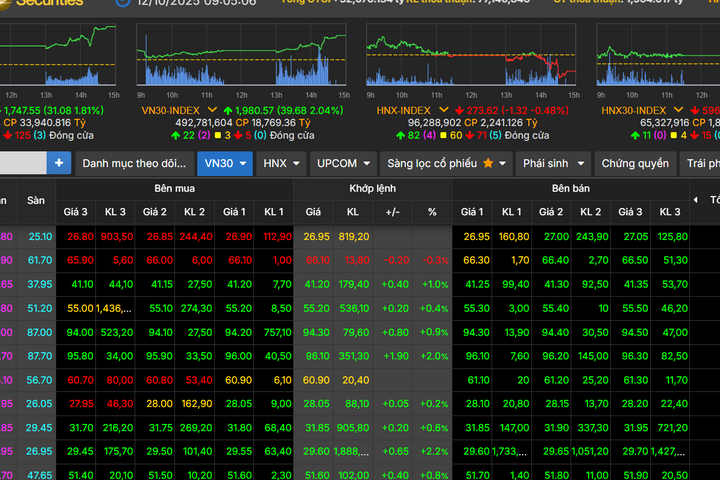Image resolution: width=720 pixels, height=480 pixels.
Task: Click the left arrow beside Bên bán columns
Action: tap(695, 199)
